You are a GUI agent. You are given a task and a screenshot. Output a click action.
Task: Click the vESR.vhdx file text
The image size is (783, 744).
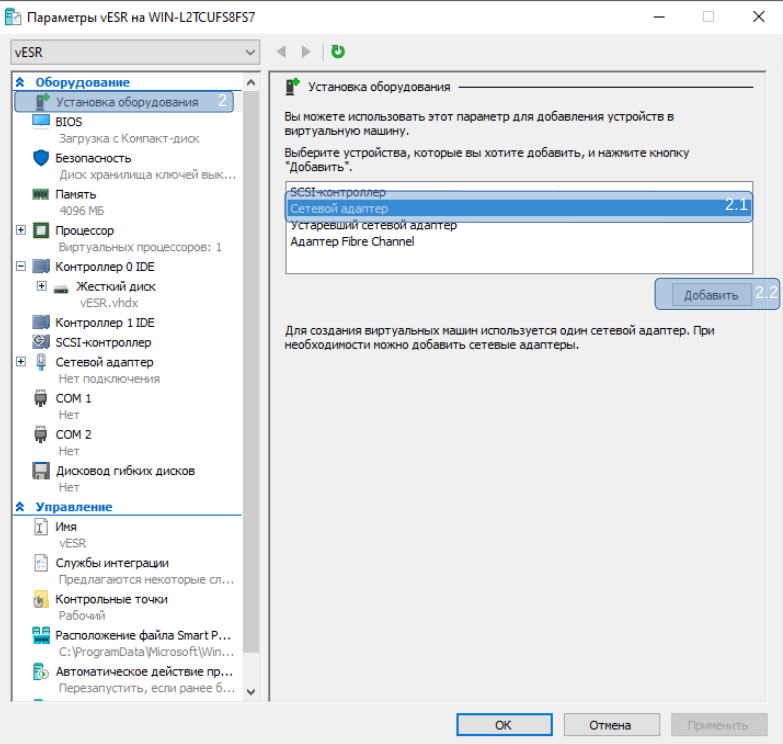tap(109, 303)
